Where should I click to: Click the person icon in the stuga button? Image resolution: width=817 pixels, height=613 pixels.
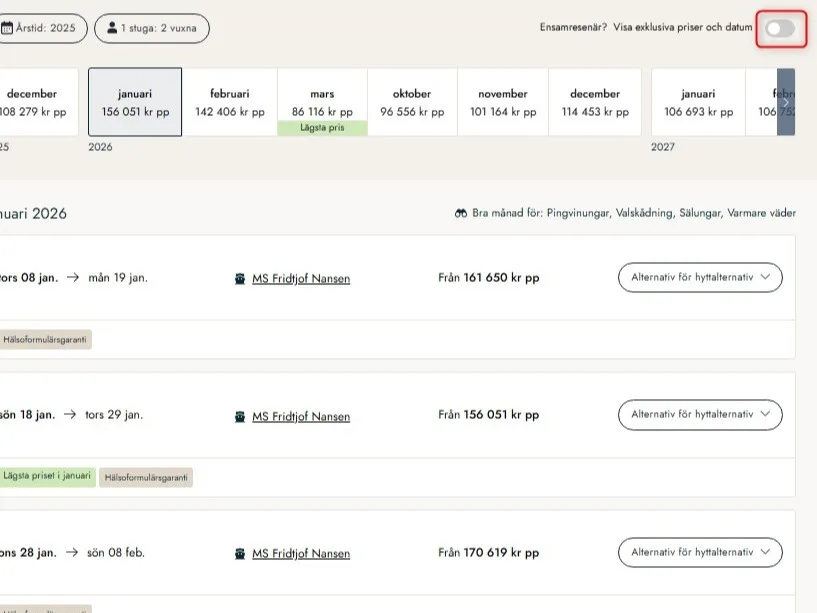coord(112,28)
